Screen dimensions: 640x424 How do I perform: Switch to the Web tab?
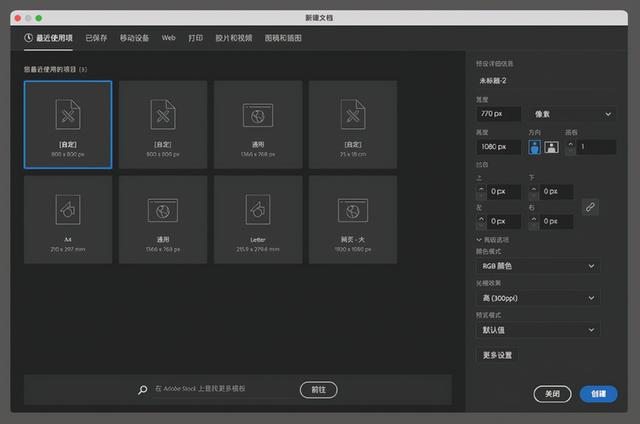pyautogui.click(x=168, y=38)
